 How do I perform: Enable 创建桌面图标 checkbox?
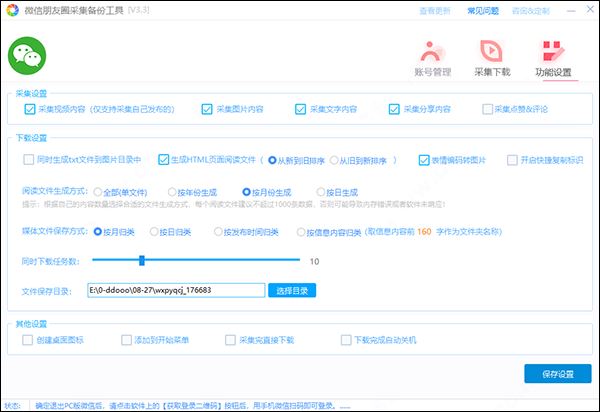coord(28,340)
